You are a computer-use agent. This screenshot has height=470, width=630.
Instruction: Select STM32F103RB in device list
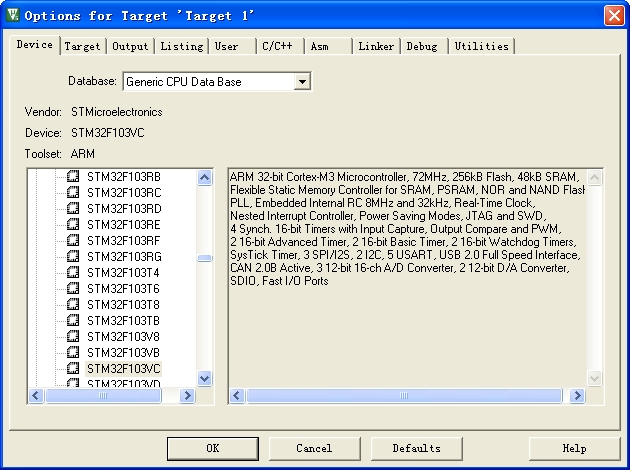pyautogui.click(x=124, y=177)
